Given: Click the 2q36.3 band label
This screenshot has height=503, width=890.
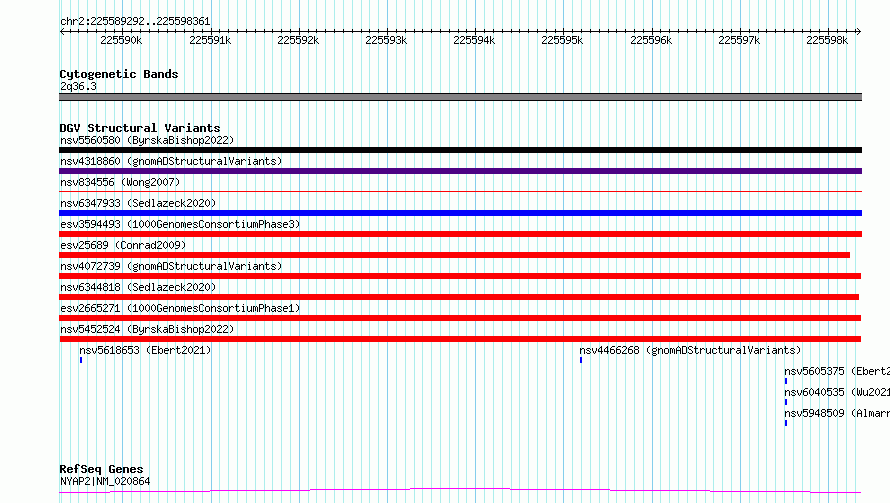Looking at the screenshot, I should 78,86.
